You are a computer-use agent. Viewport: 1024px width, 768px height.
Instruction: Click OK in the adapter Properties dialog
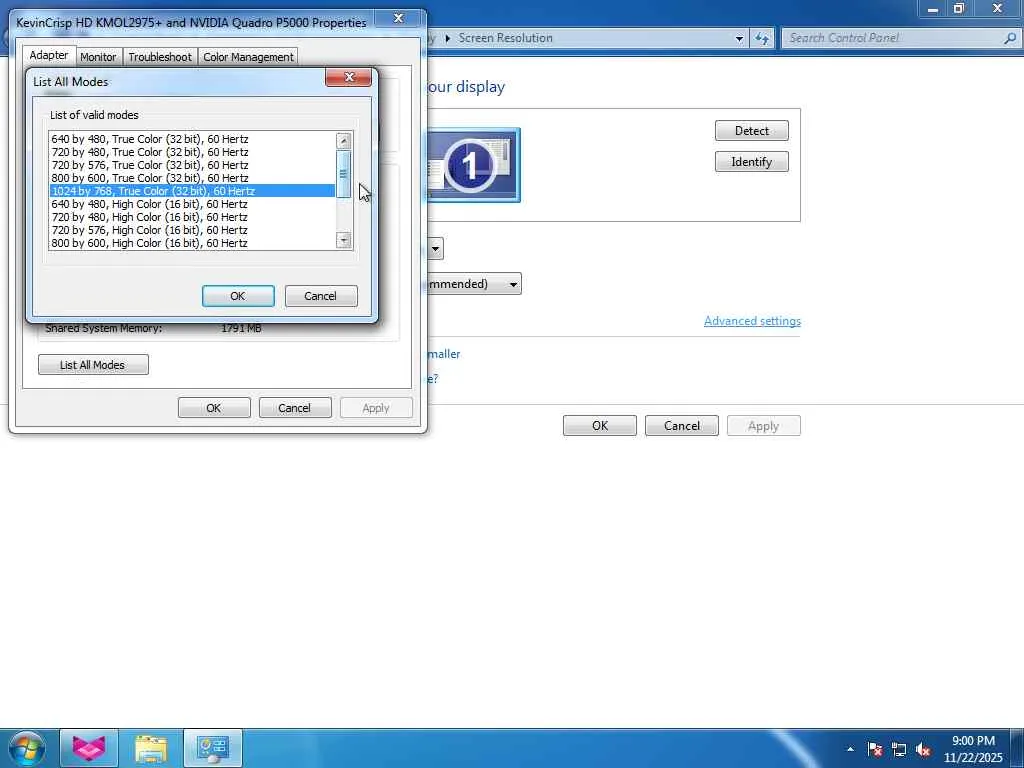coord(214,408)
